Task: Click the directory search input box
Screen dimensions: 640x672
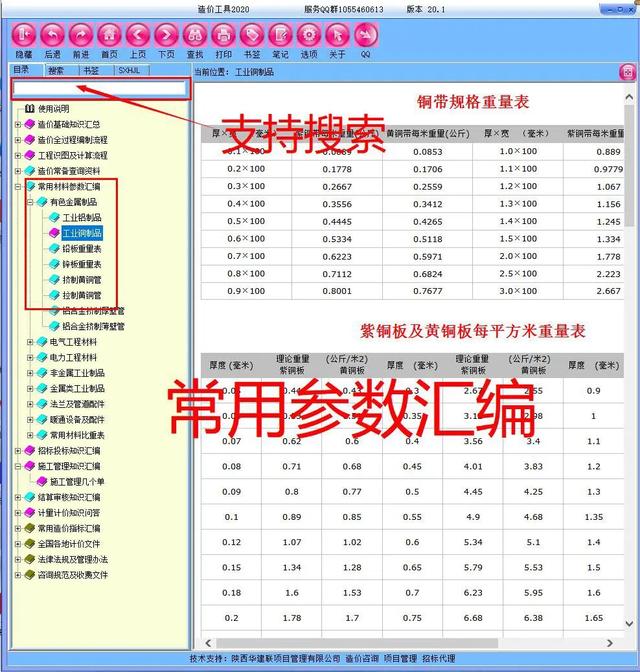Action: pyautogui.click(x=99, y=88)
